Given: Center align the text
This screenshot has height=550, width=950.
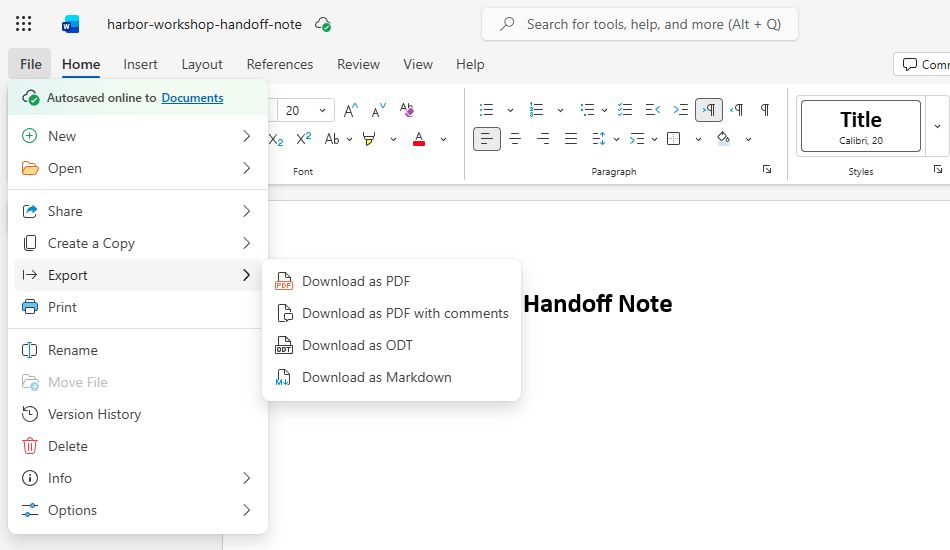Looking at the screenshot, I should tap(515, 139).
